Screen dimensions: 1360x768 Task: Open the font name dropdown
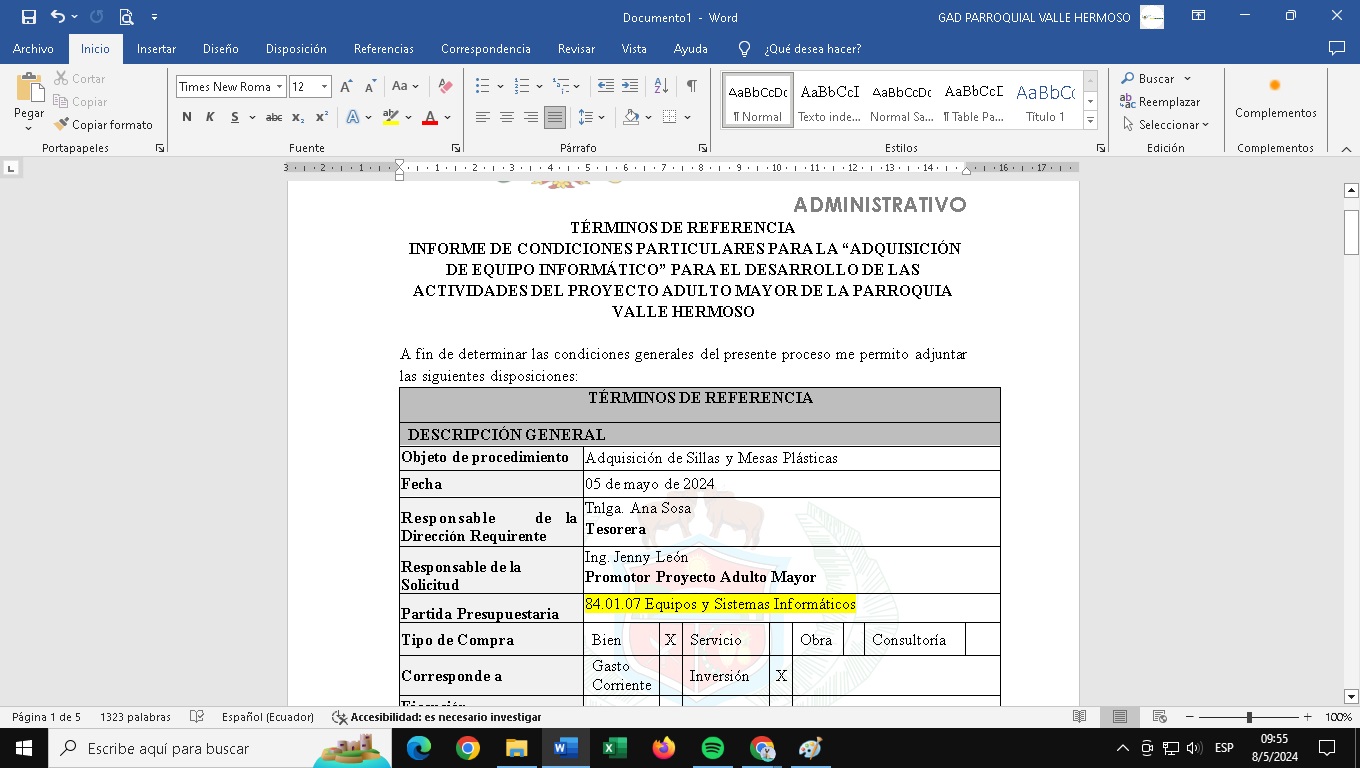point(280,87)
